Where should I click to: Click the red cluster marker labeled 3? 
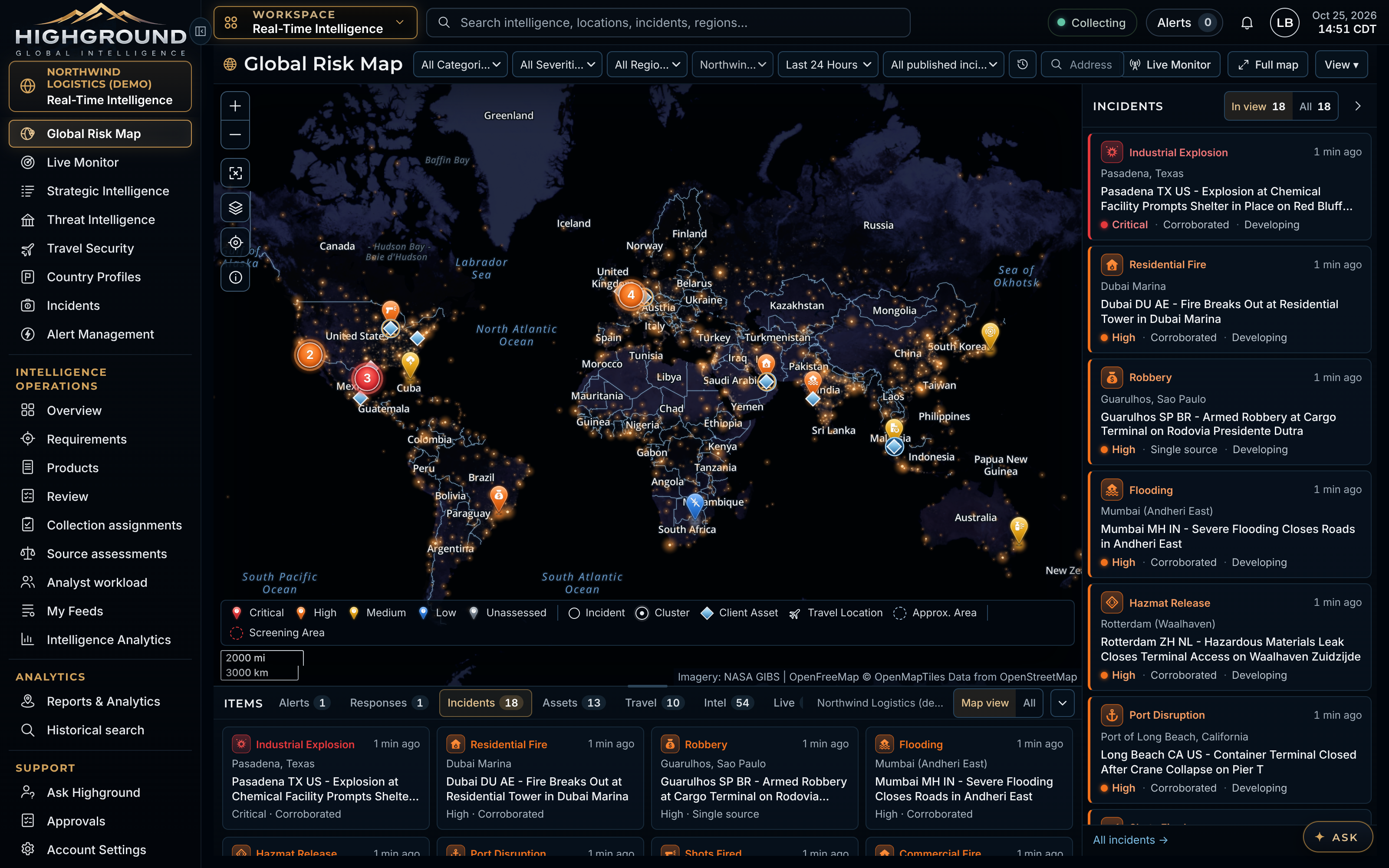pos(367,378)
